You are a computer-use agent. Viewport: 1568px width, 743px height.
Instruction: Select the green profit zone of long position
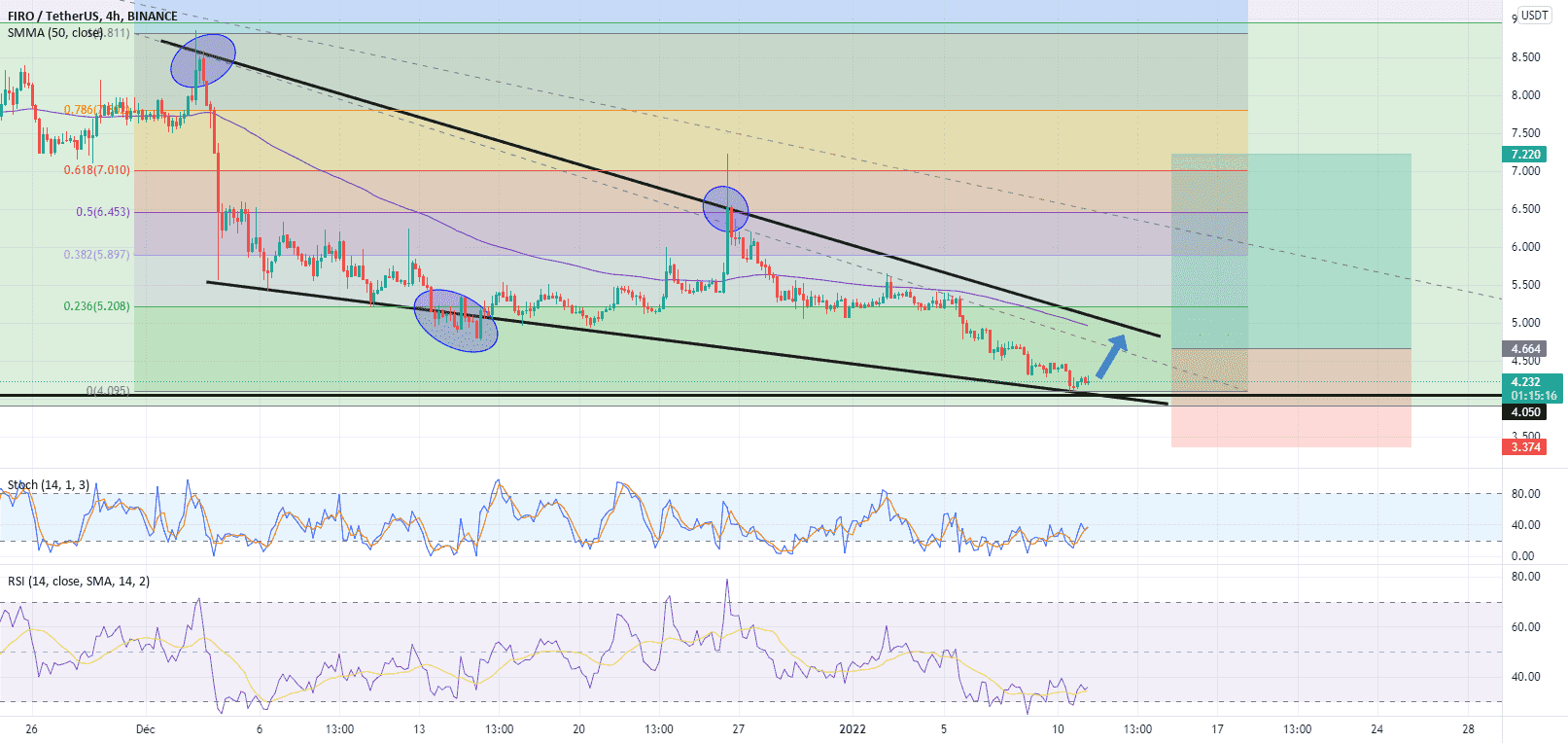point(1291,251)
